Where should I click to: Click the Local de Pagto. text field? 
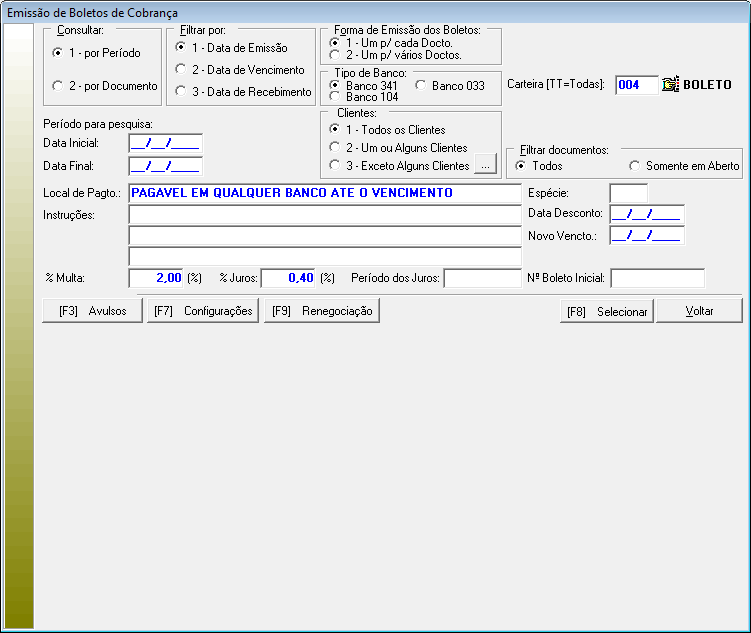325,192
